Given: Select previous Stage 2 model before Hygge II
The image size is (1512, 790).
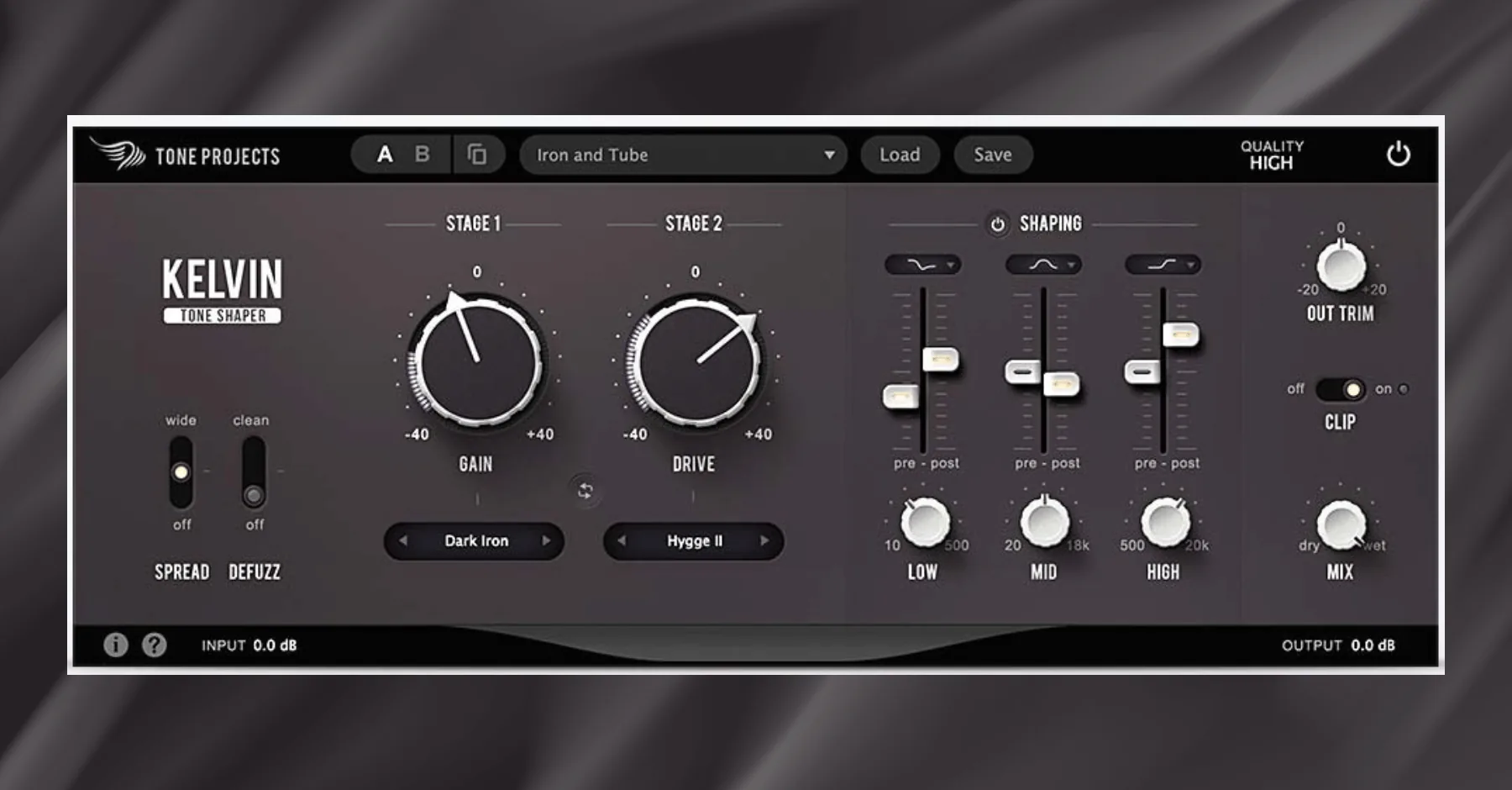Looking at the screenshot, I should tap(622, 540).
